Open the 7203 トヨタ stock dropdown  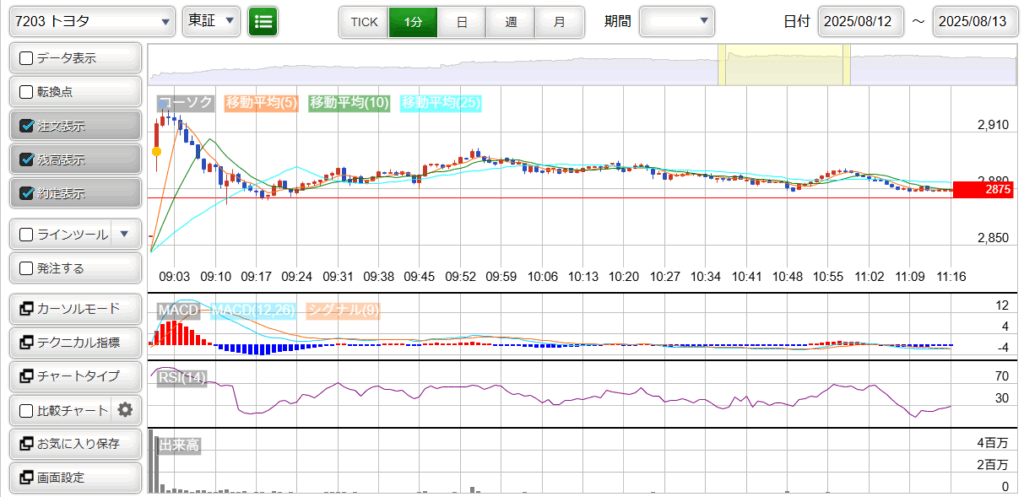92,22
